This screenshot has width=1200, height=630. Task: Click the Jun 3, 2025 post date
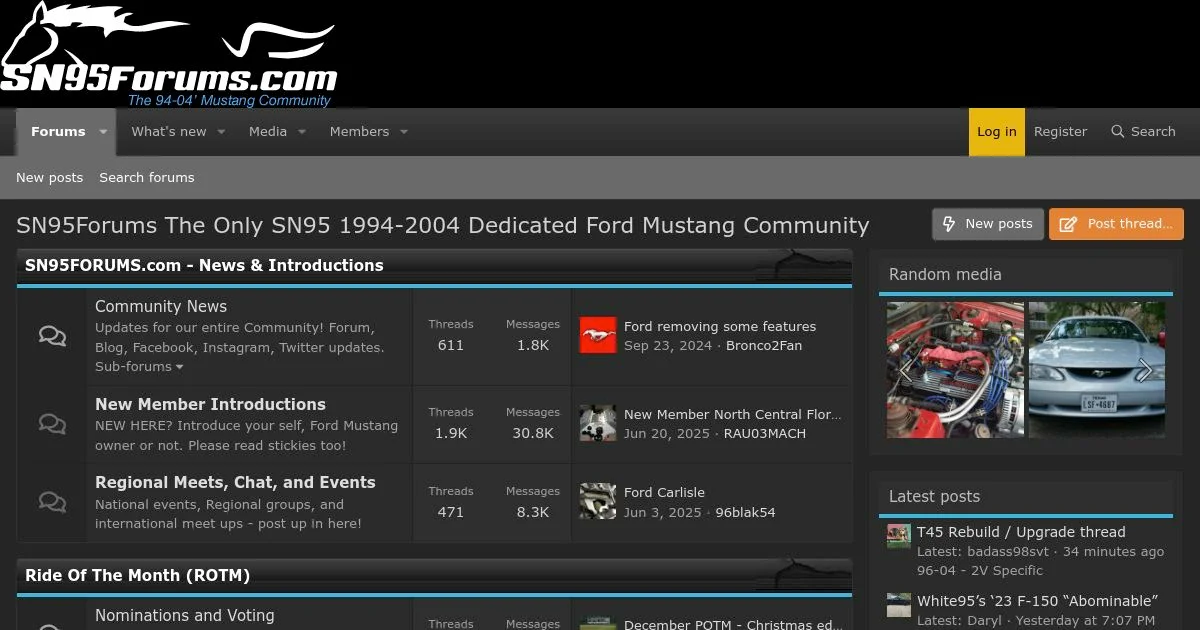663,513
